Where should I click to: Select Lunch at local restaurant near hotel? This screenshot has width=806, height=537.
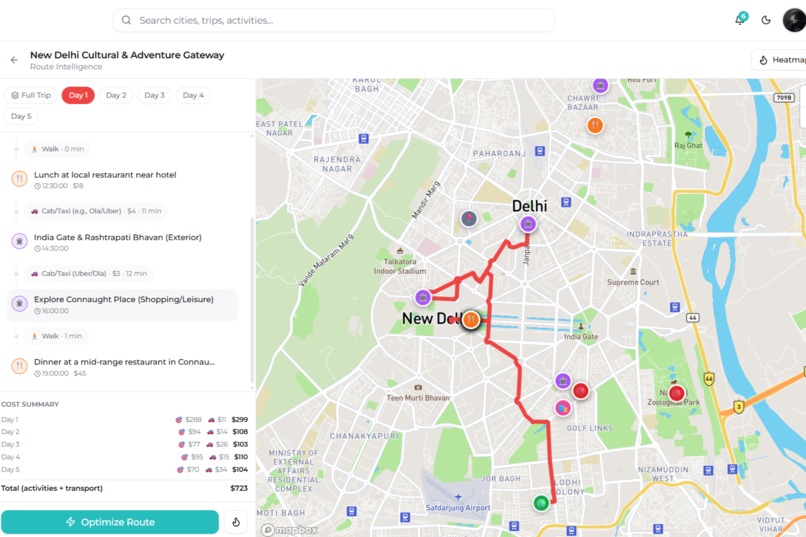click(122, 179)
